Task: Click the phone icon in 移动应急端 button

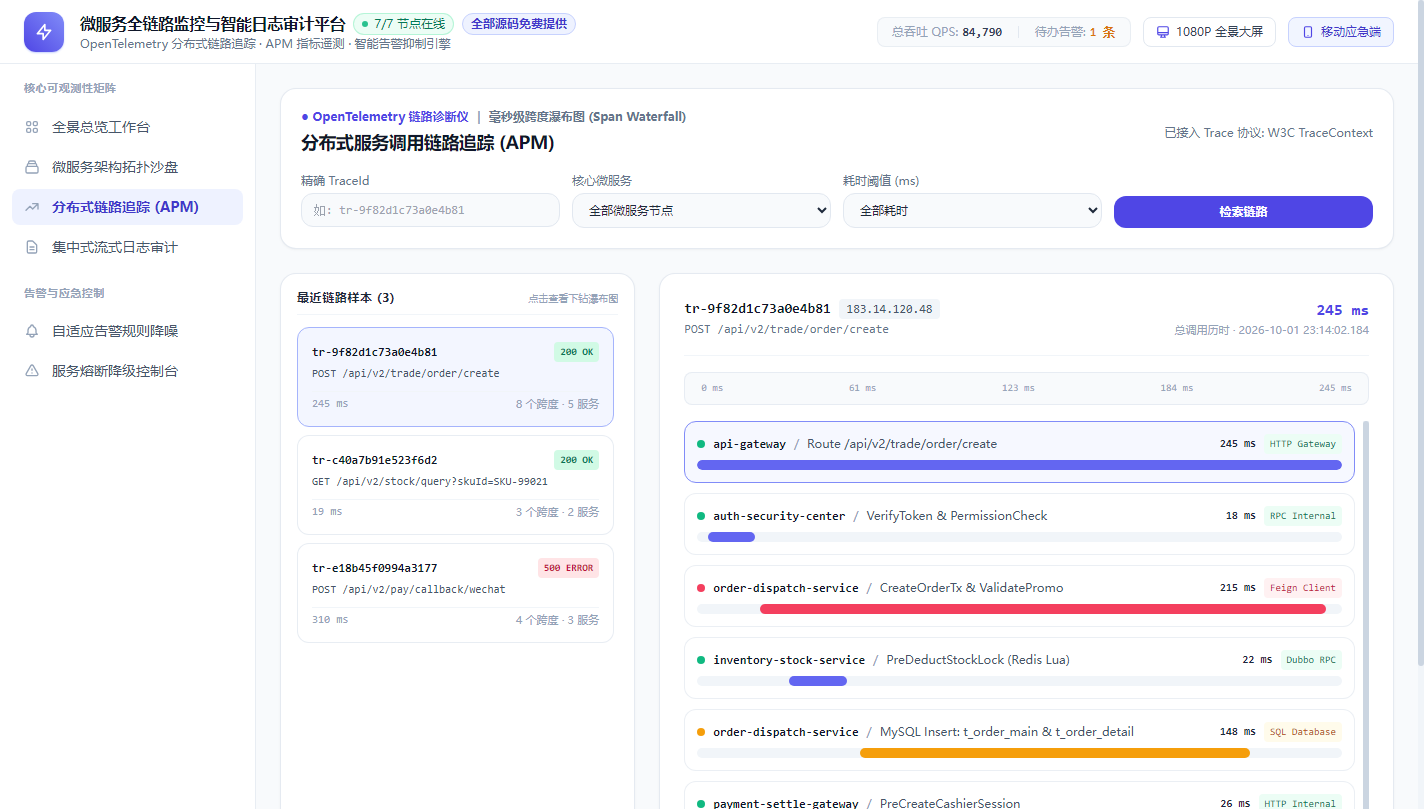Action: click(1308, 32)
